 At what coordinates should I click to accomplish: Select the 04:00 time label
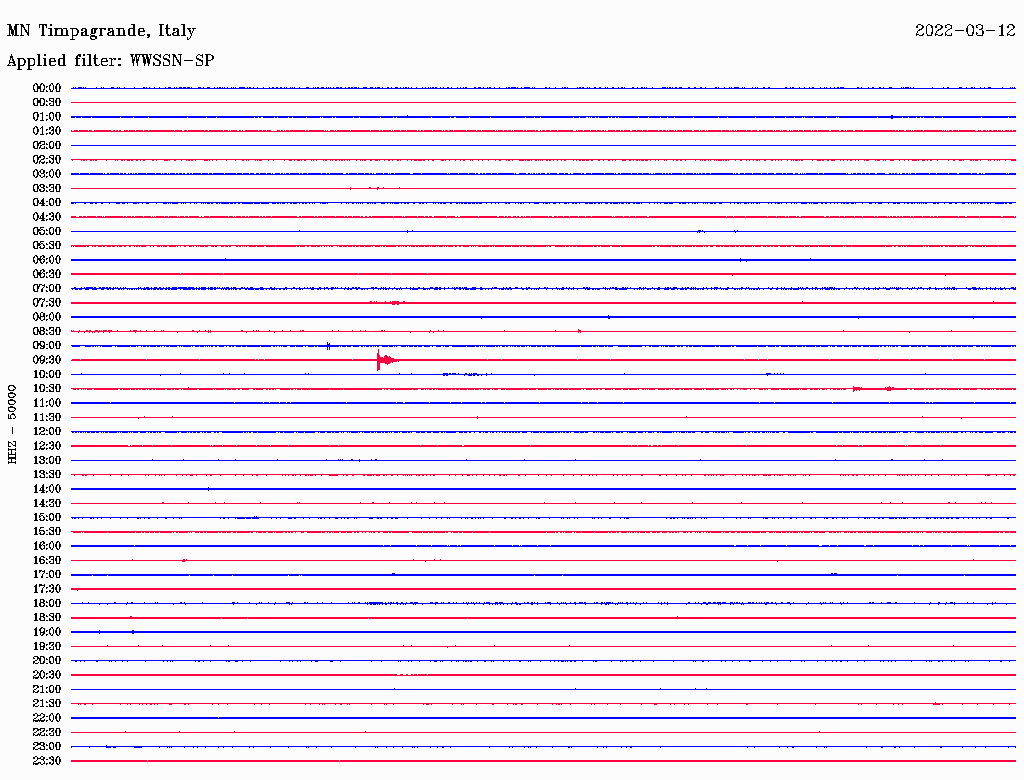pyautogui.click(x=47, y=203)
